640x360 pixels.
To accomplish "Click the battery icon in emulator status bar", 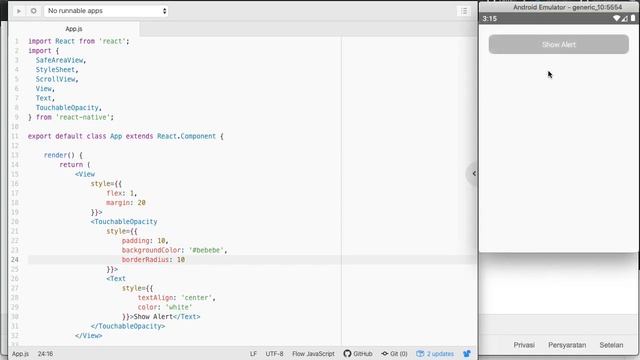I will click(x=633, y=18).
